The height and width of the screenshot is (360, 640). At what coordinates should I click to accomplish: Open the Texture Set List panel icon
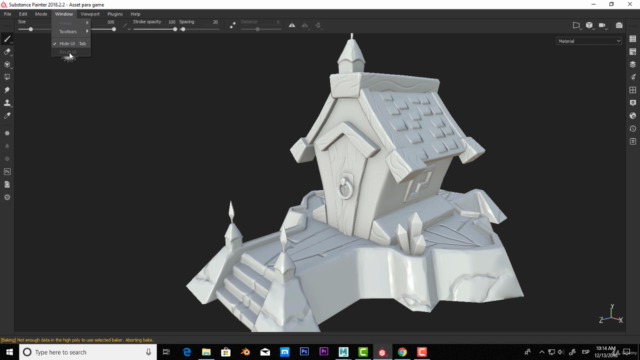(633, 39)
